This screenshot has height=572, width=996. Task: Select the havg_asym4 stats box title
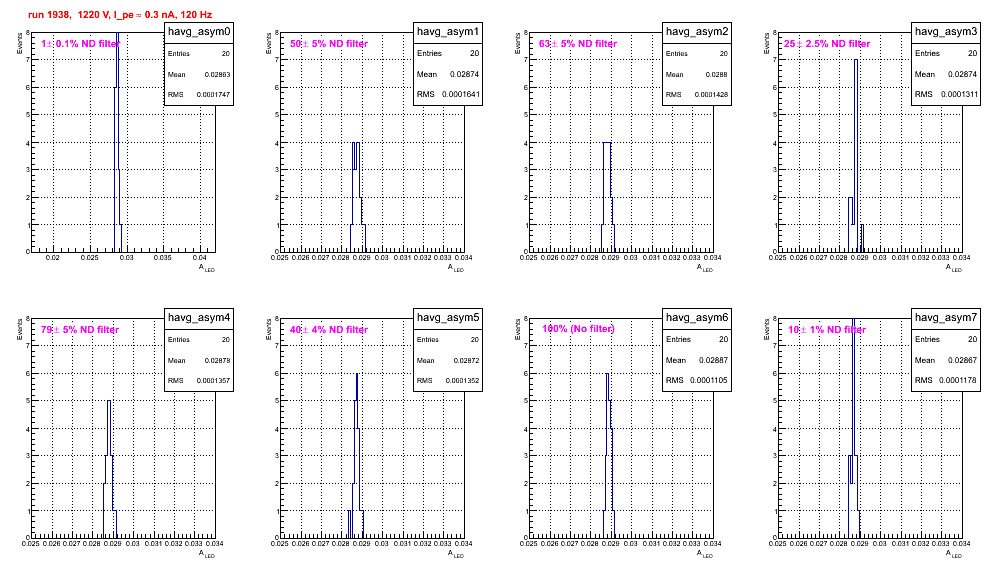pos(199,318)
